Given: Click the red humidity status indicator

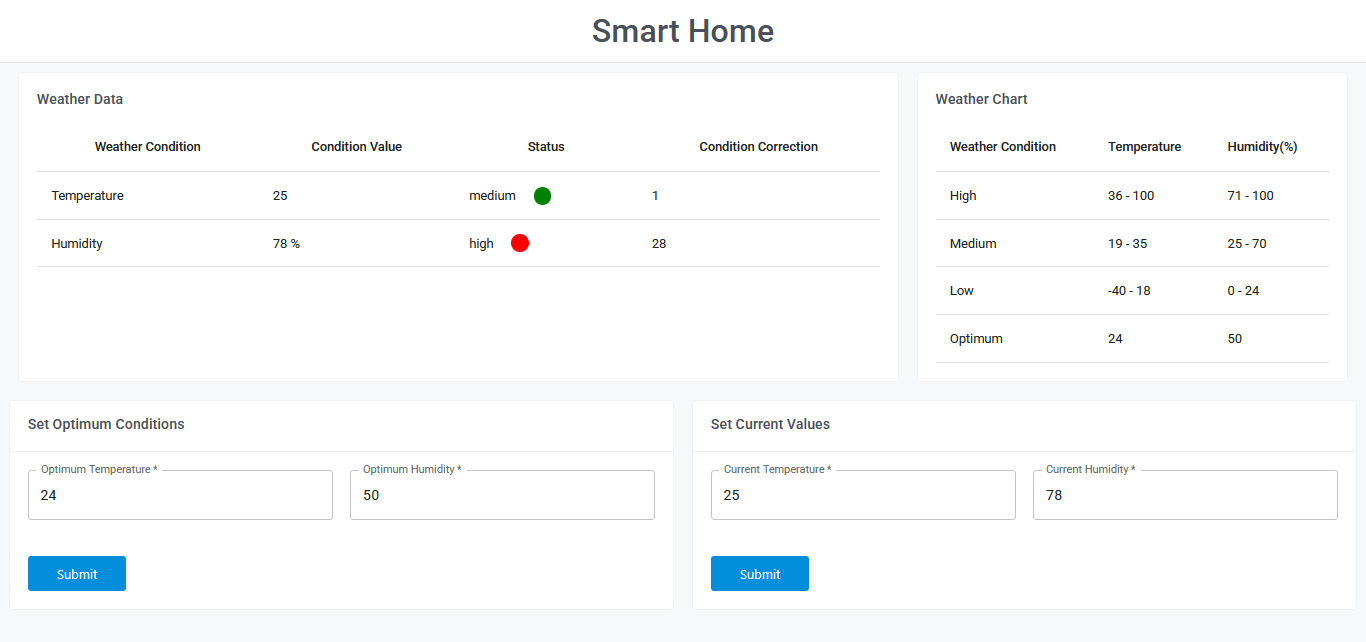Looking at the screenshot, I should pyautogui.click(x=520, y=243).
